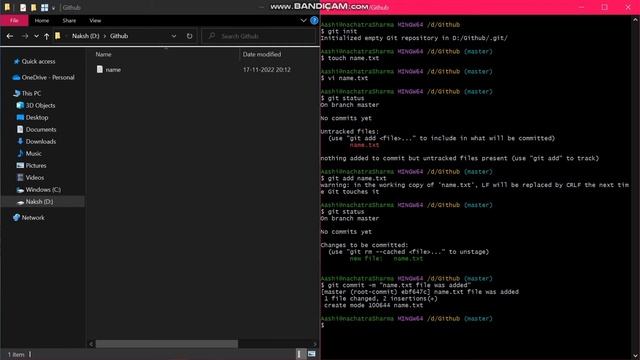Image resolution: width=640 pixels, height=360 pixels.
Task: Click the folder icon in Explorer title bar
Action: 7,7
